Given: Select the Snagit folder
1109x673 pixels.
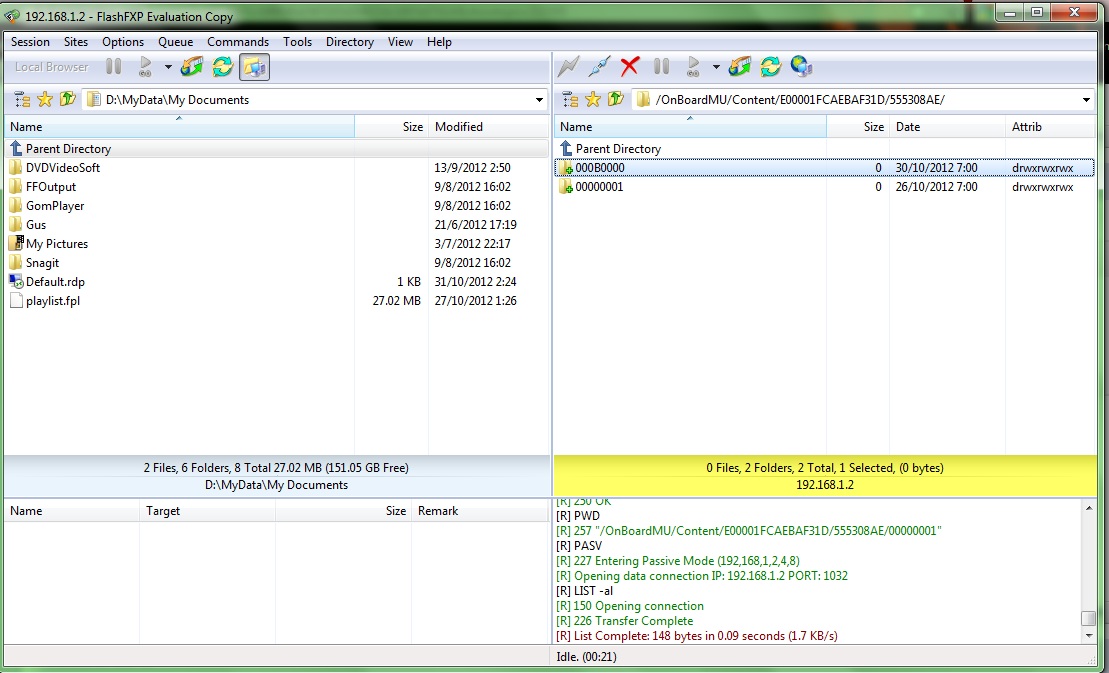Looking at the screenshot, I should (277, 263).
